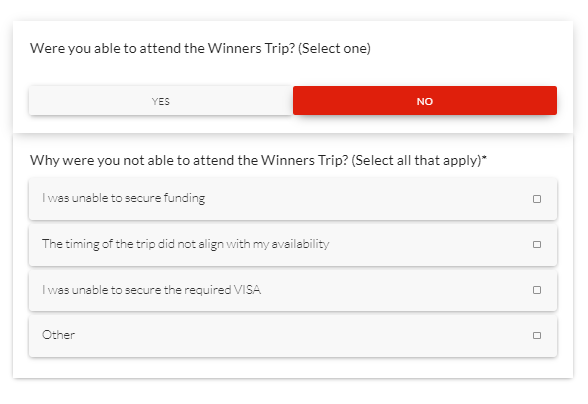Check the box for trip timing availability
The height and width of the screenshot is (404, 588).
pyautogui.click(x=537, y=245)
